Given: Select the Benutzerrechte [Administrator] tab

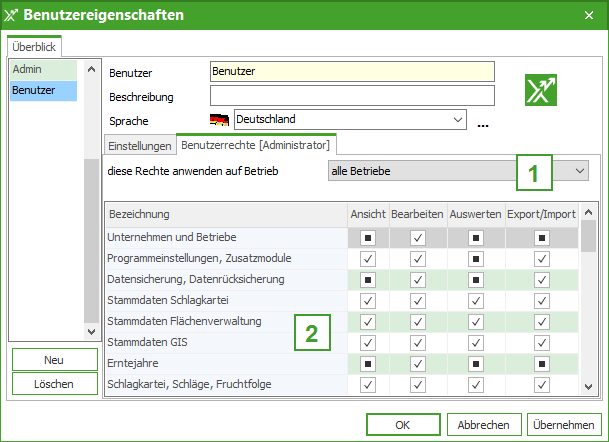Looking at the screenshot, I should [x=256, y=144].
